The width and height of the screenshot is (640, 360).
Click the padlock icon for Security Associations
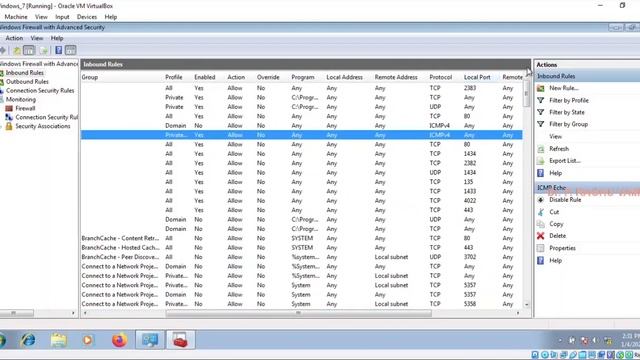pyautogui.click(x=9, y=126)
